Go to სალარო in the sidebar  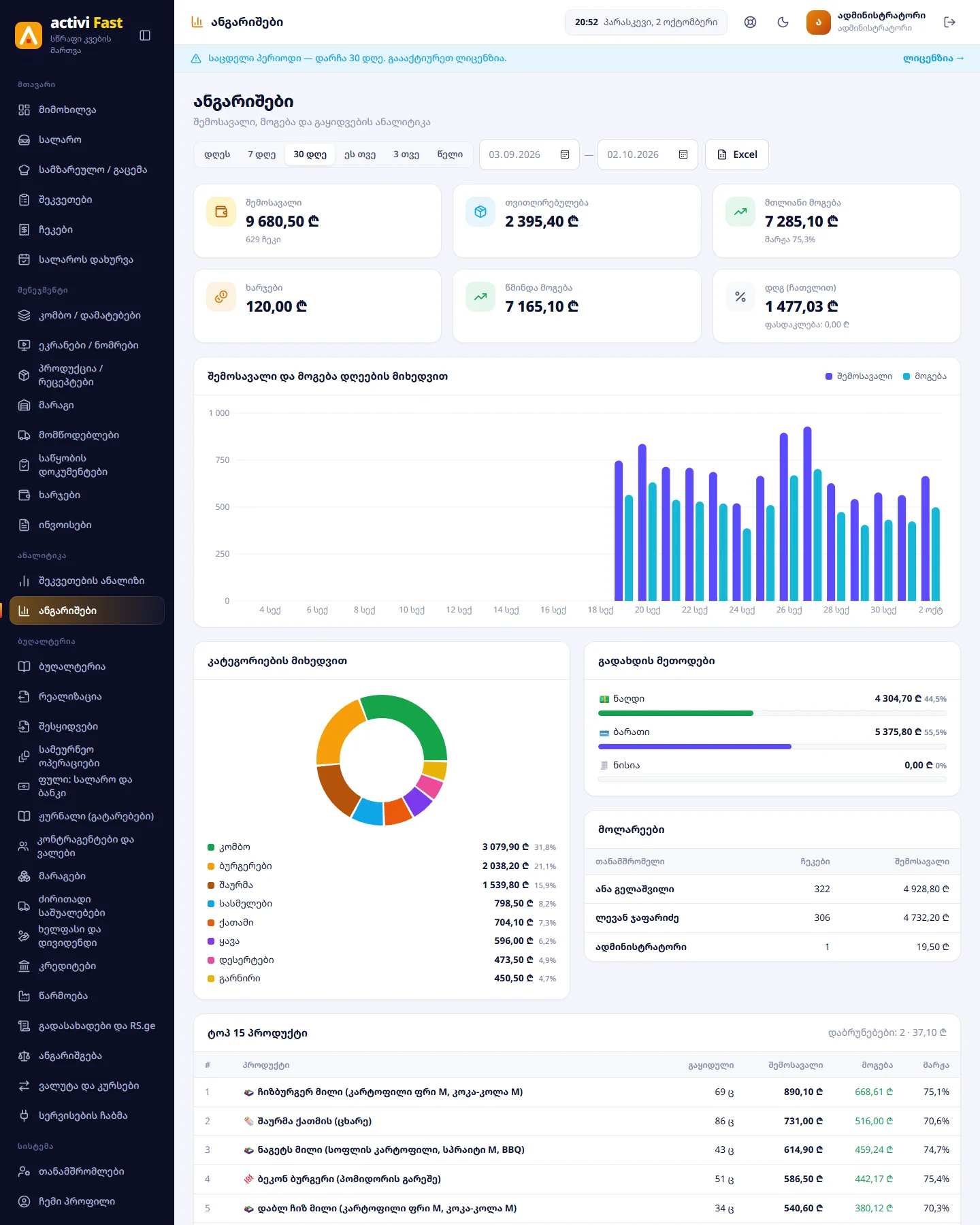[x=87, y=140]
